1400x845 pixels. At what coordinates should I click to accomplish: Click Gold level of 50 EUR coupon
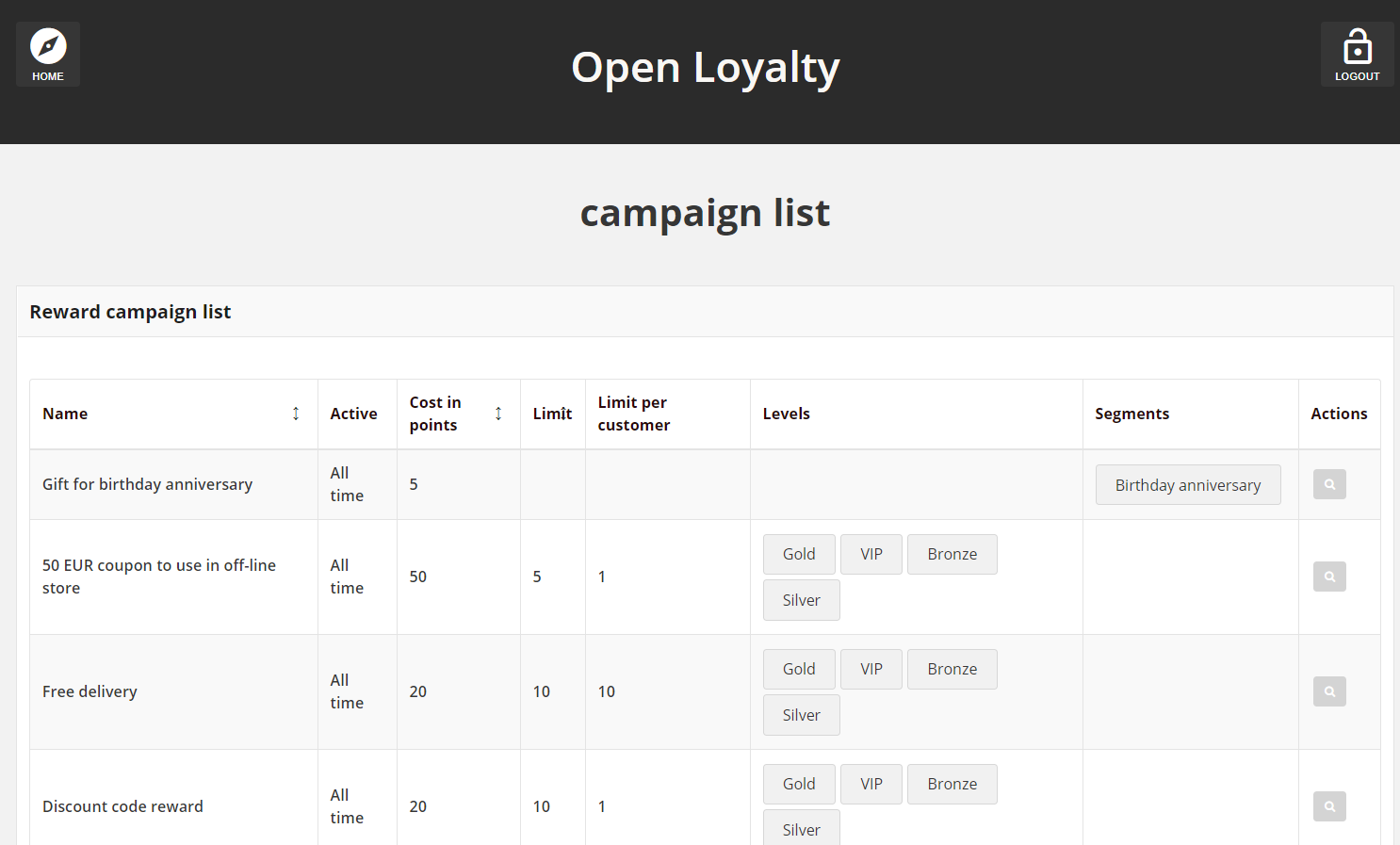coord(799,554)
